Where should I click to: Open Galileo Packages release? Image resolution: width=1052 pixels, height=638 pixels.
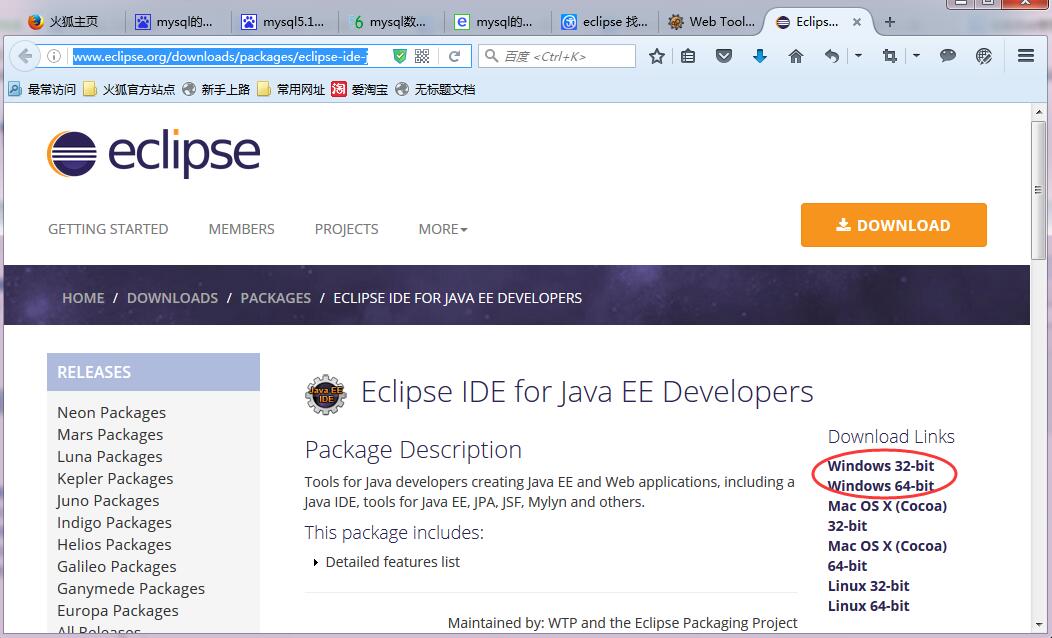(x=117, y=568)
